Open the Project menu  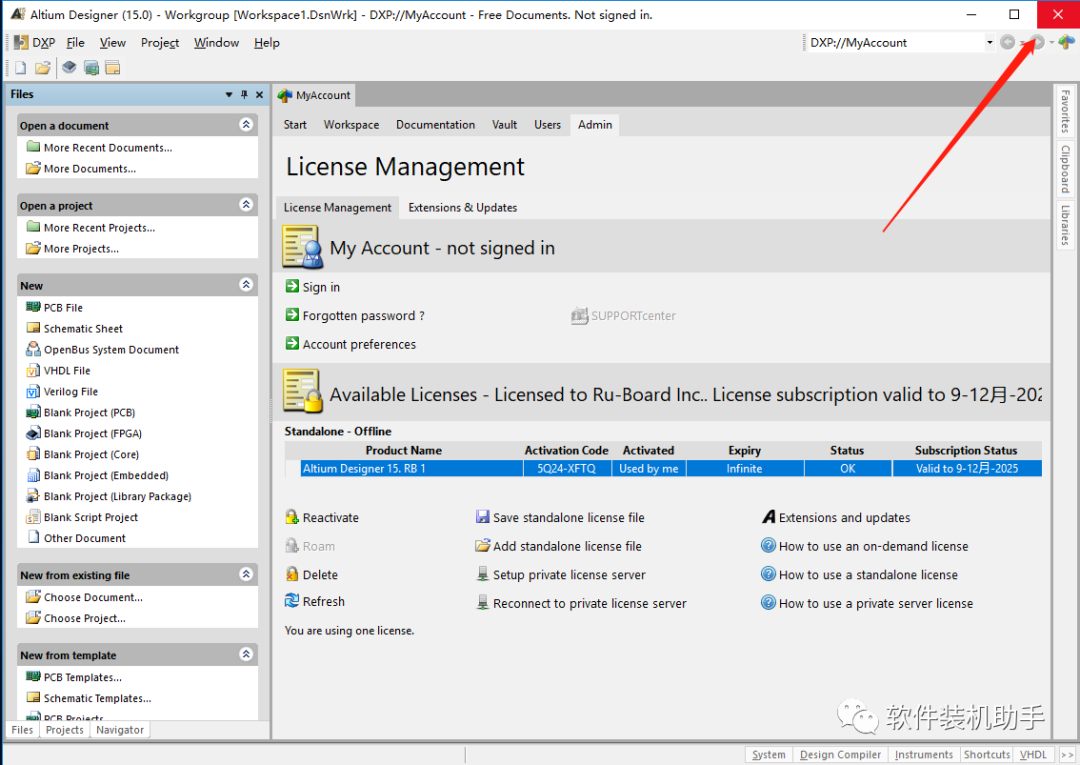[160, 43]
